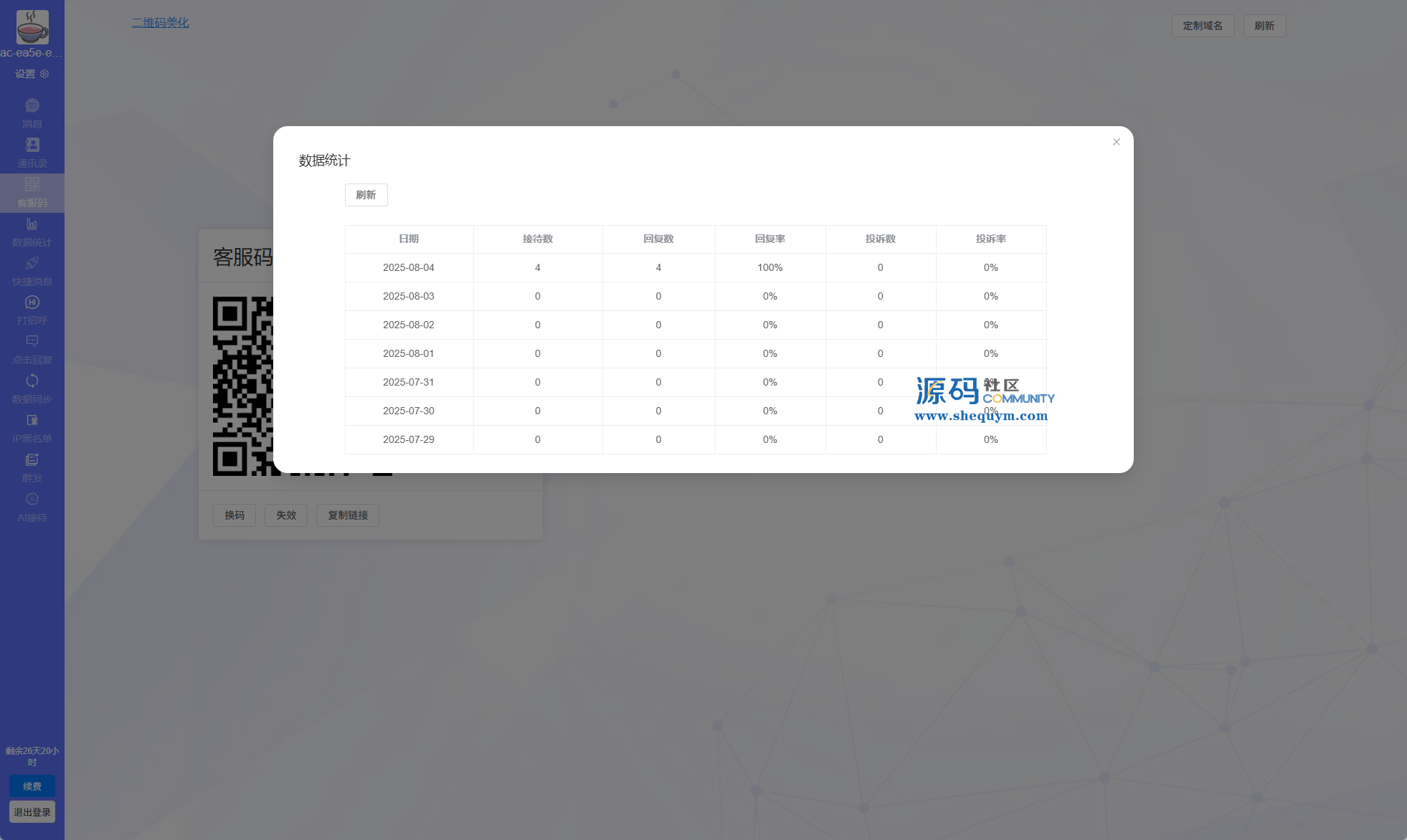Open the 数据统计 statistics sidebar icon

[32, 225]
